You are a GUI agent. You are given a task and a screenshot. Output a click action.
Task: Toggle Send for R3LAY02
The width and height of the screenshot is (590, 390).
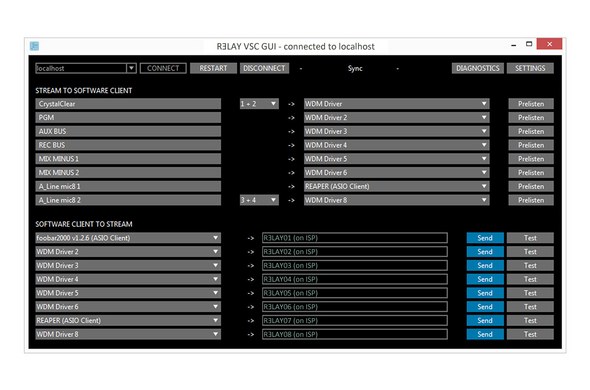(x=485, y=251)
